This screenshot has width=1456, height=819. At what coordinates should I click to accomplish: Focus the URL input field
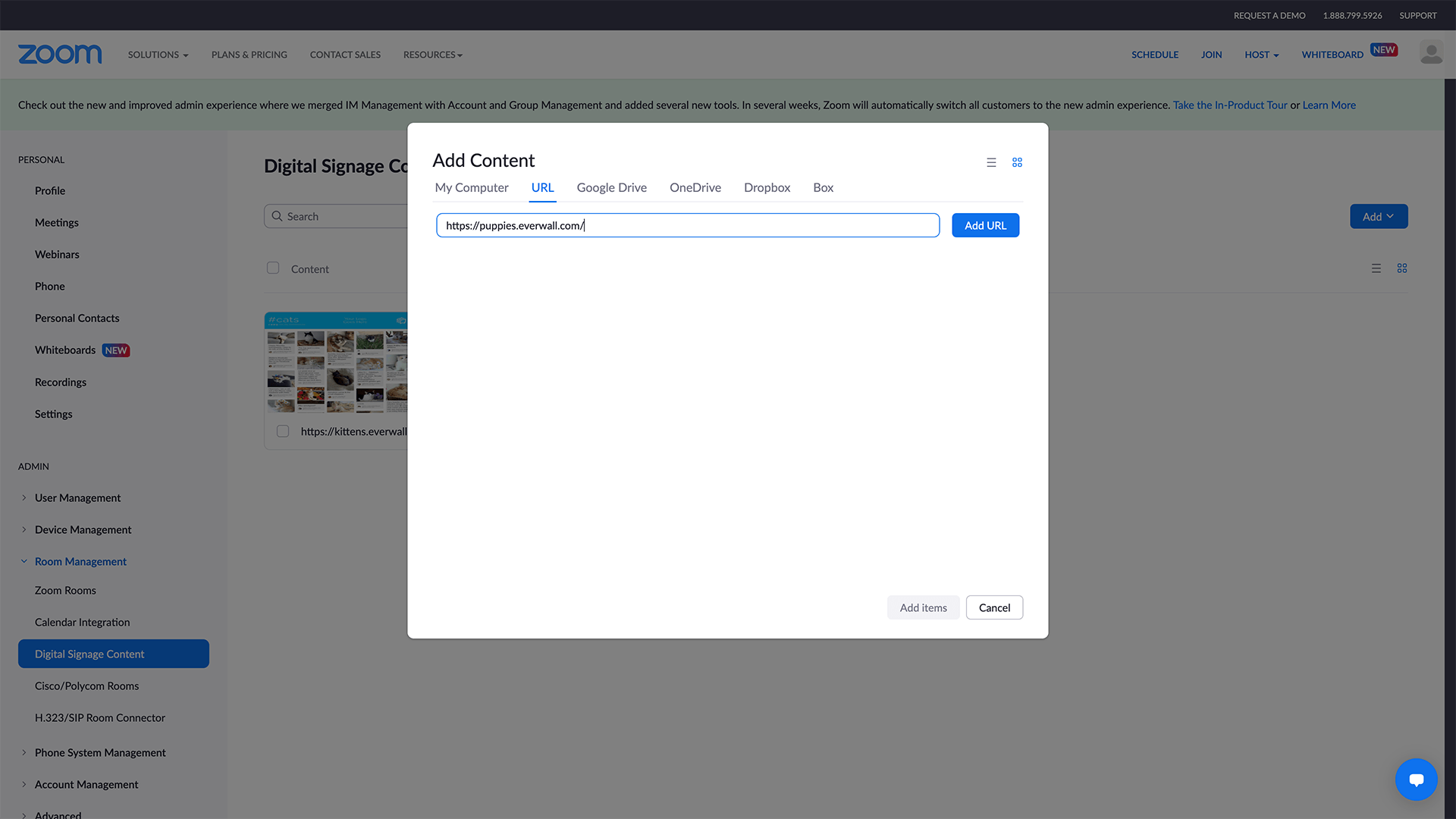pyautogui.click(x=688, y=225)
